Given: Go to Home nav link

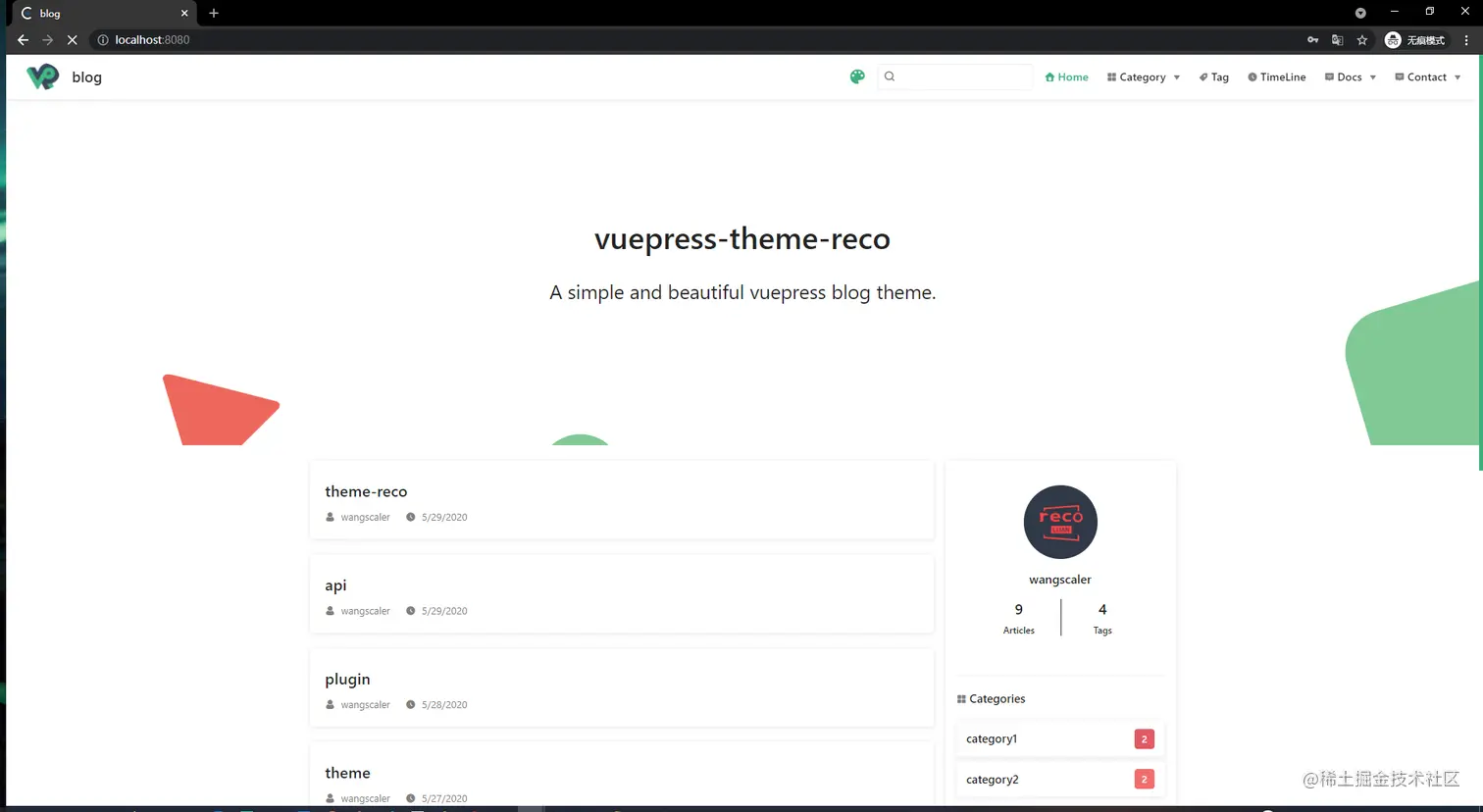Looking at the screenshot, I should tap(1066, 76).
